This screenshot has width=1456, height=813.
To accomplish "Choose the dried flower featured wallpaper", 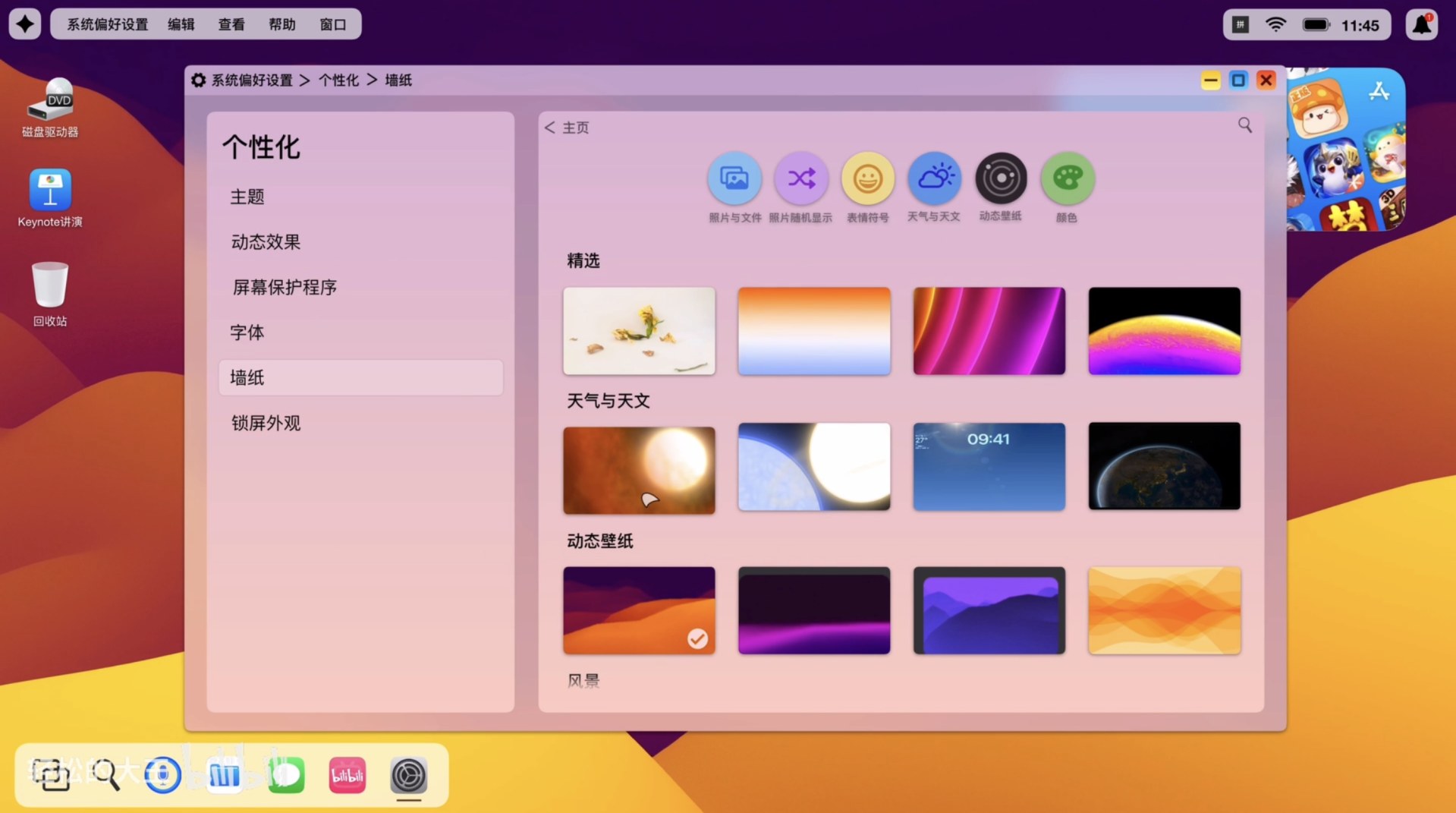I will tap(639, 331).
